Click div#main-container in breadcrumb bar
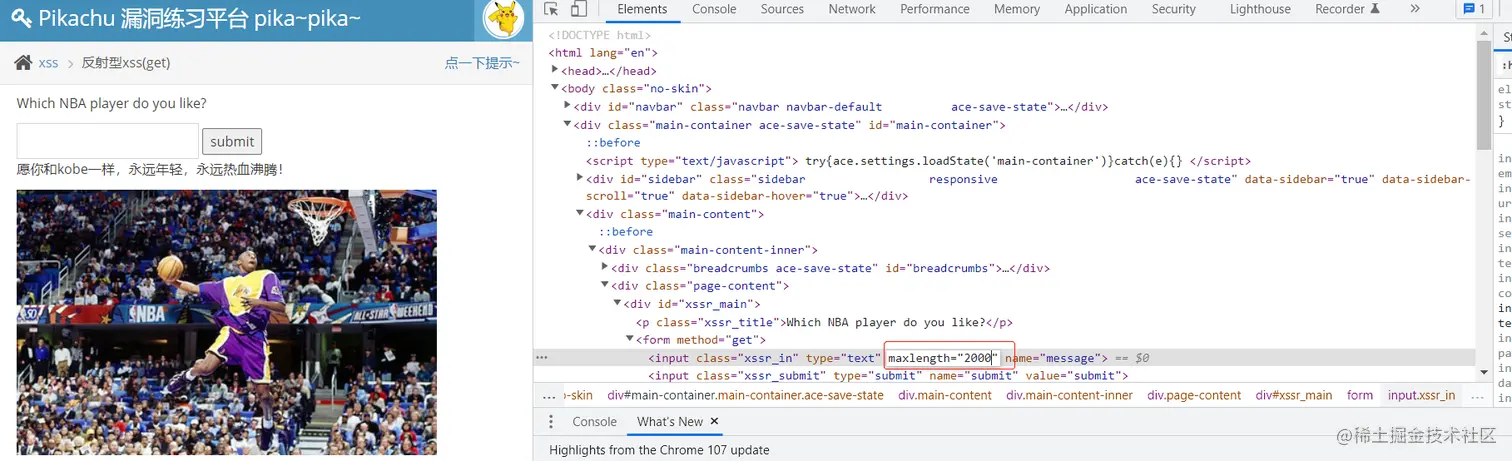 point(745,396)
